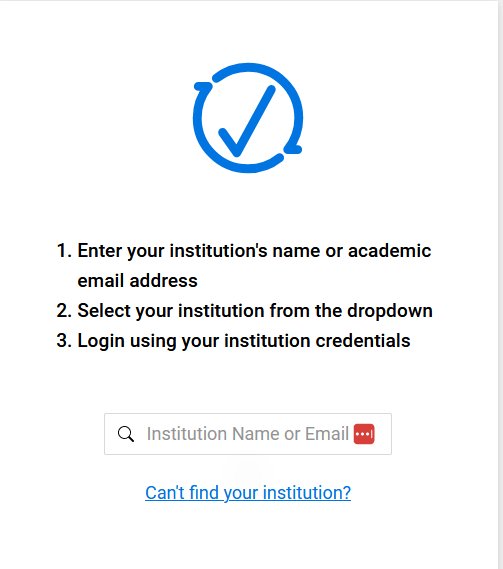The image size is (503, 569).
Task: Click the blue checkmark sync logo
Action: (x=248, y=118)
